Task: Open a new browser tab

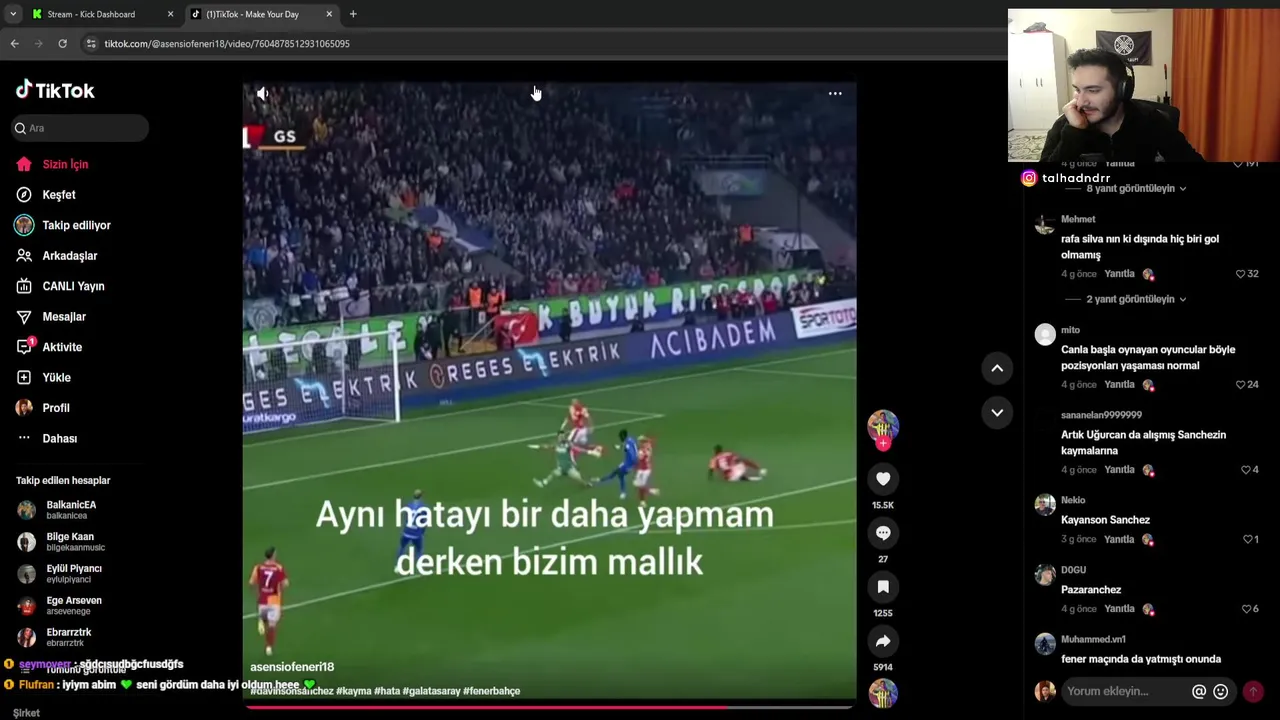Action: tap(353, 14)
